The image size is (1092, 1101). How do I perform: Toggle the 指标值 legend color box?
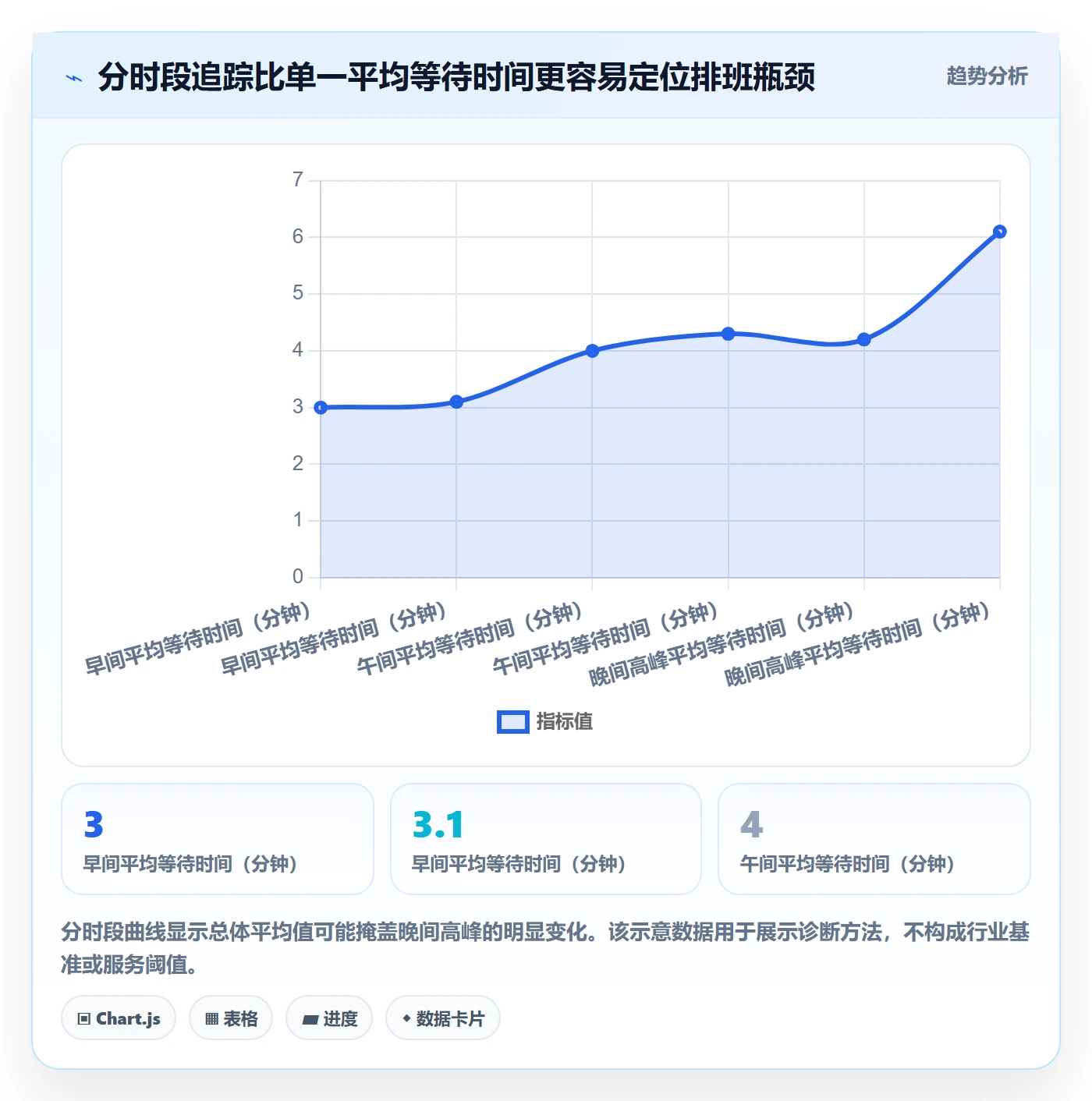[513, 722]
